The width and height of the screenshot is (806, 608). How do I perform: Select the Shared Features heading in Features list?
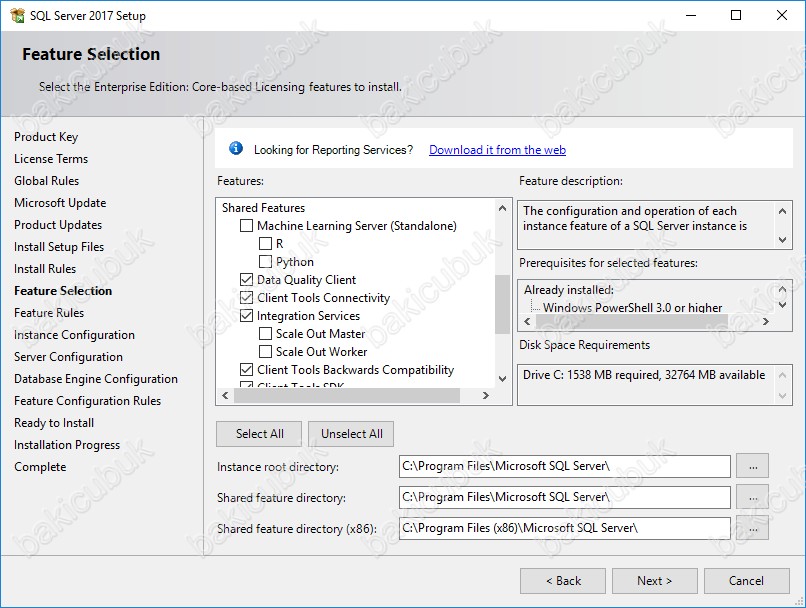point(263,208)
